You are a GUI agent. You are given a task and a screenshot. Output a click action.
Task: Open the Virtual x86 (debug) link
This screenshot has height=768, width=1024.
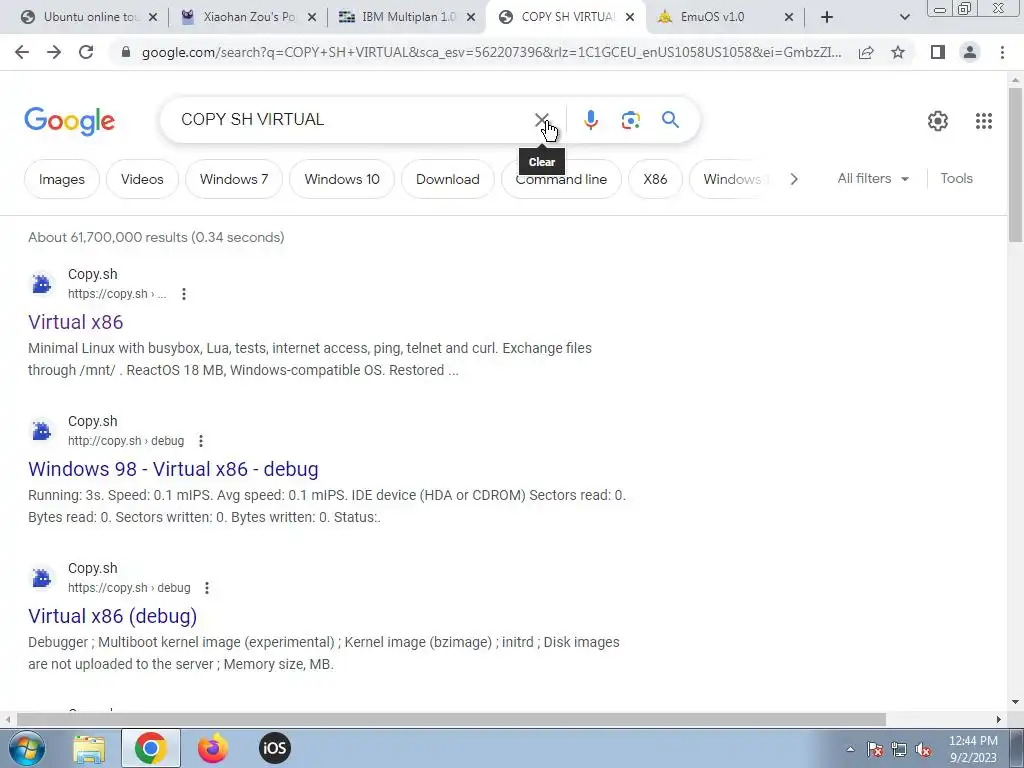[x=112, y=616]
